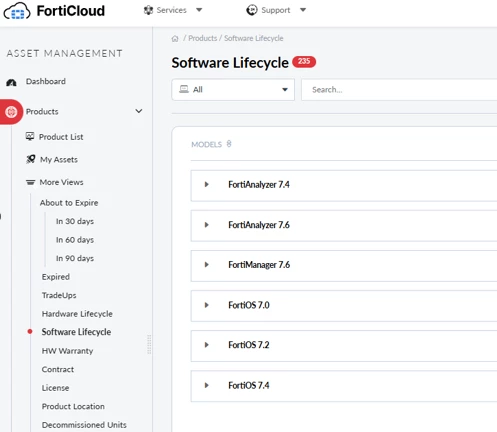This screenshot has height=432, width=497.
Task: Click the Products breadcrumb link
Action: 202,38
